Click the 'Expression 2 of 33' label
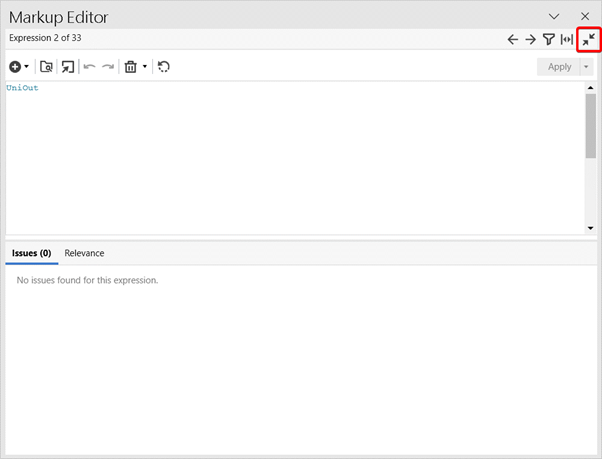 (x=45, y=38)
